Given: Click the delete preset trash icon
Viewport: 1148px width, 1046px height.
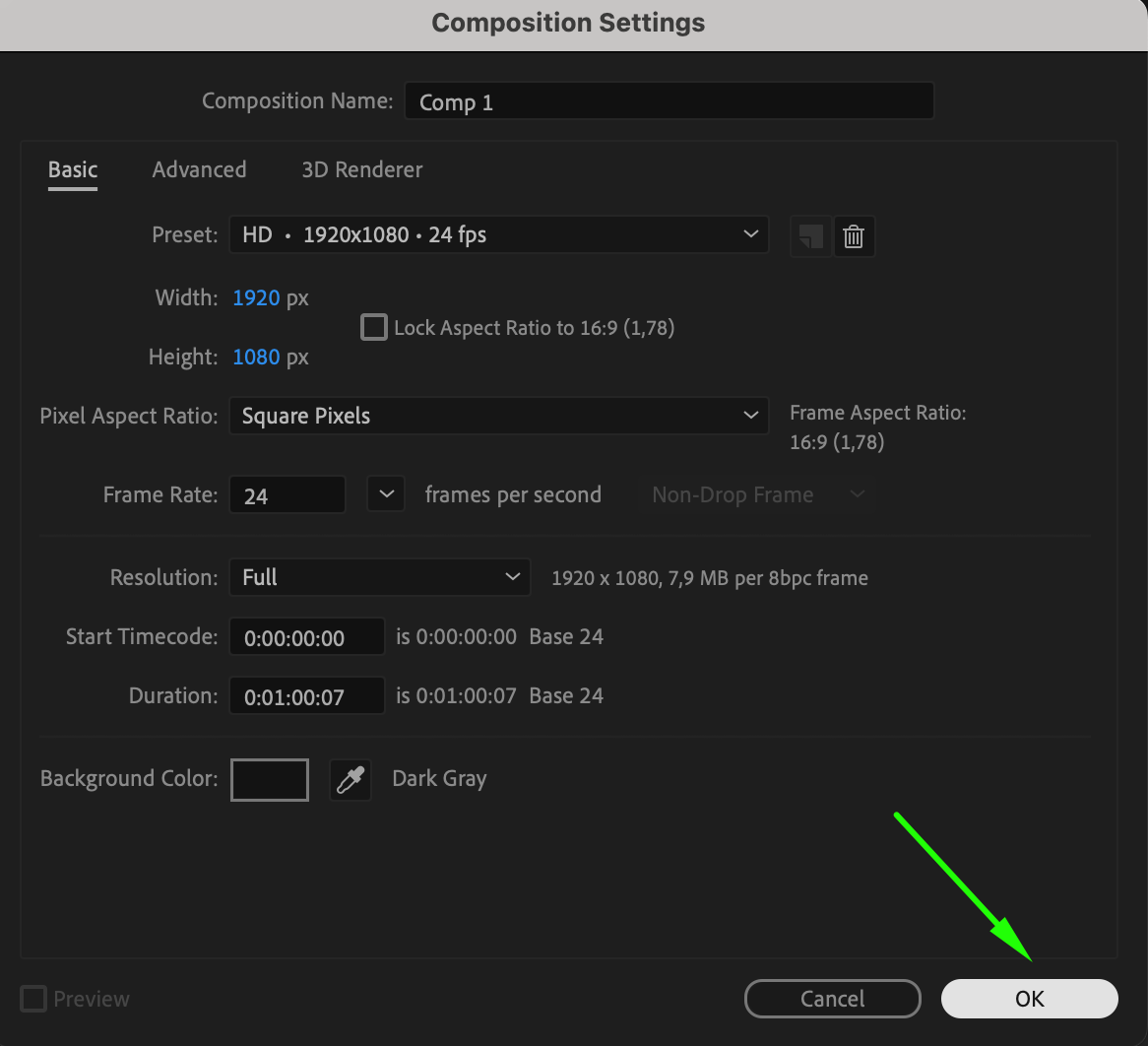Looking at the screenshot, I should [x=854, y=236].
